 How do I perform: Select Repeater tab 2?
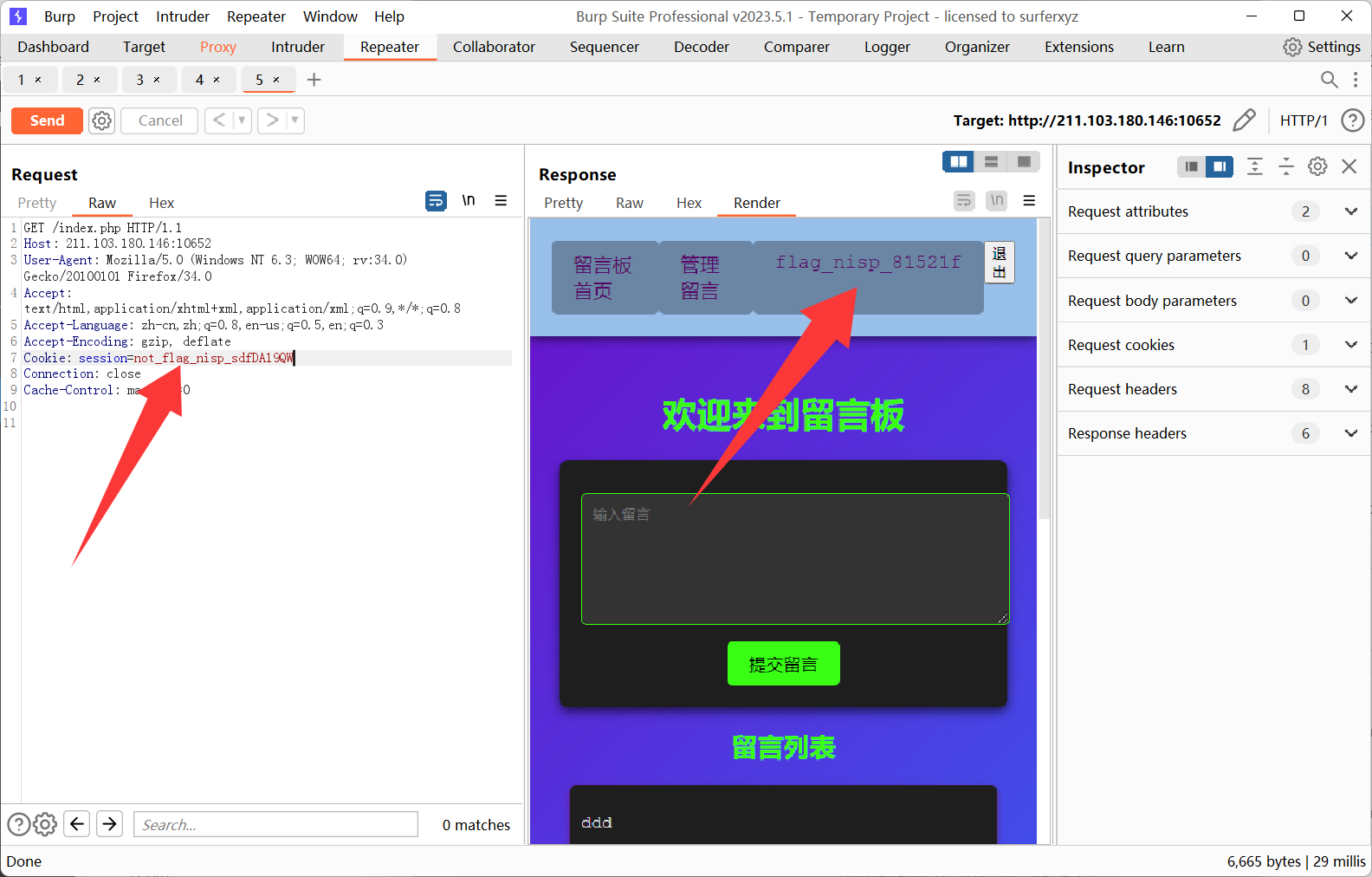(x=80, y=80)
